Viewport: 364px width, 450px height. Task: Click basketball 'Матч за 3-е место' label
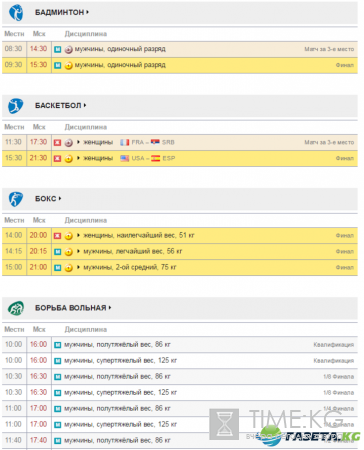tap(329, 143)
